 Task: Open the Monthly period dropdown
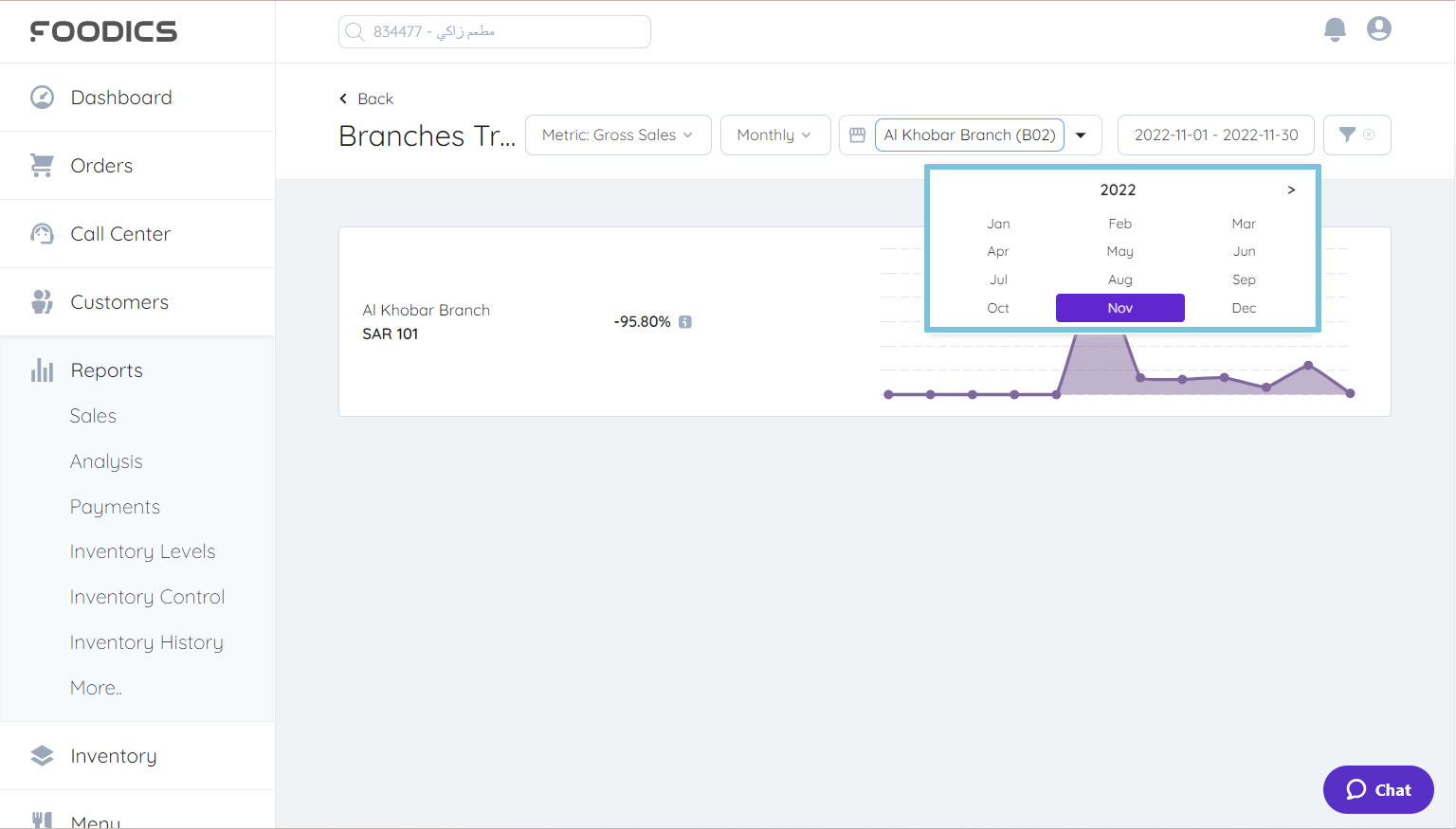point(775,135)
